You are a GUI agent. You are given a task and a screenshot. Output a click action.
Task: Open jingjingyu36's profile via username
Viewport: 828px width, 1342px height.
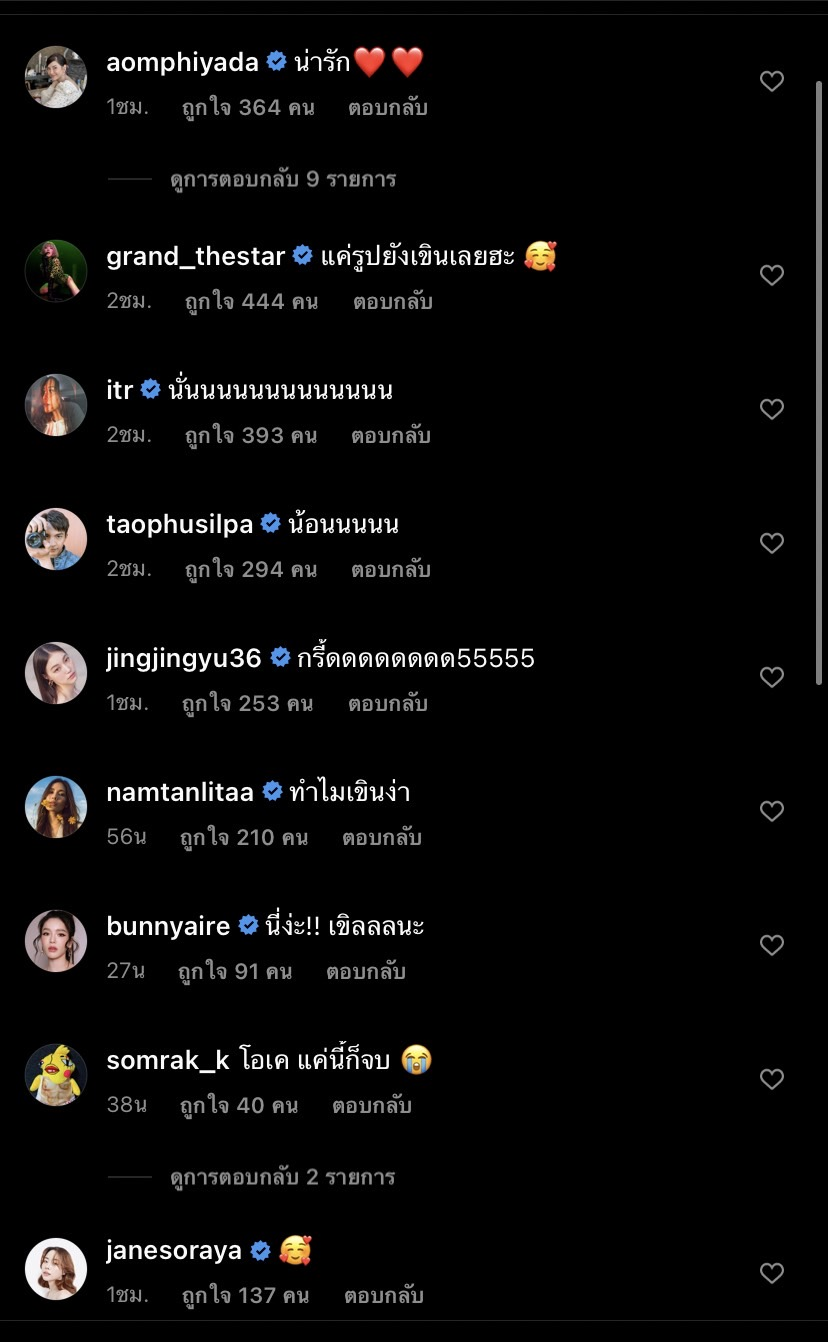pos(184,658)
